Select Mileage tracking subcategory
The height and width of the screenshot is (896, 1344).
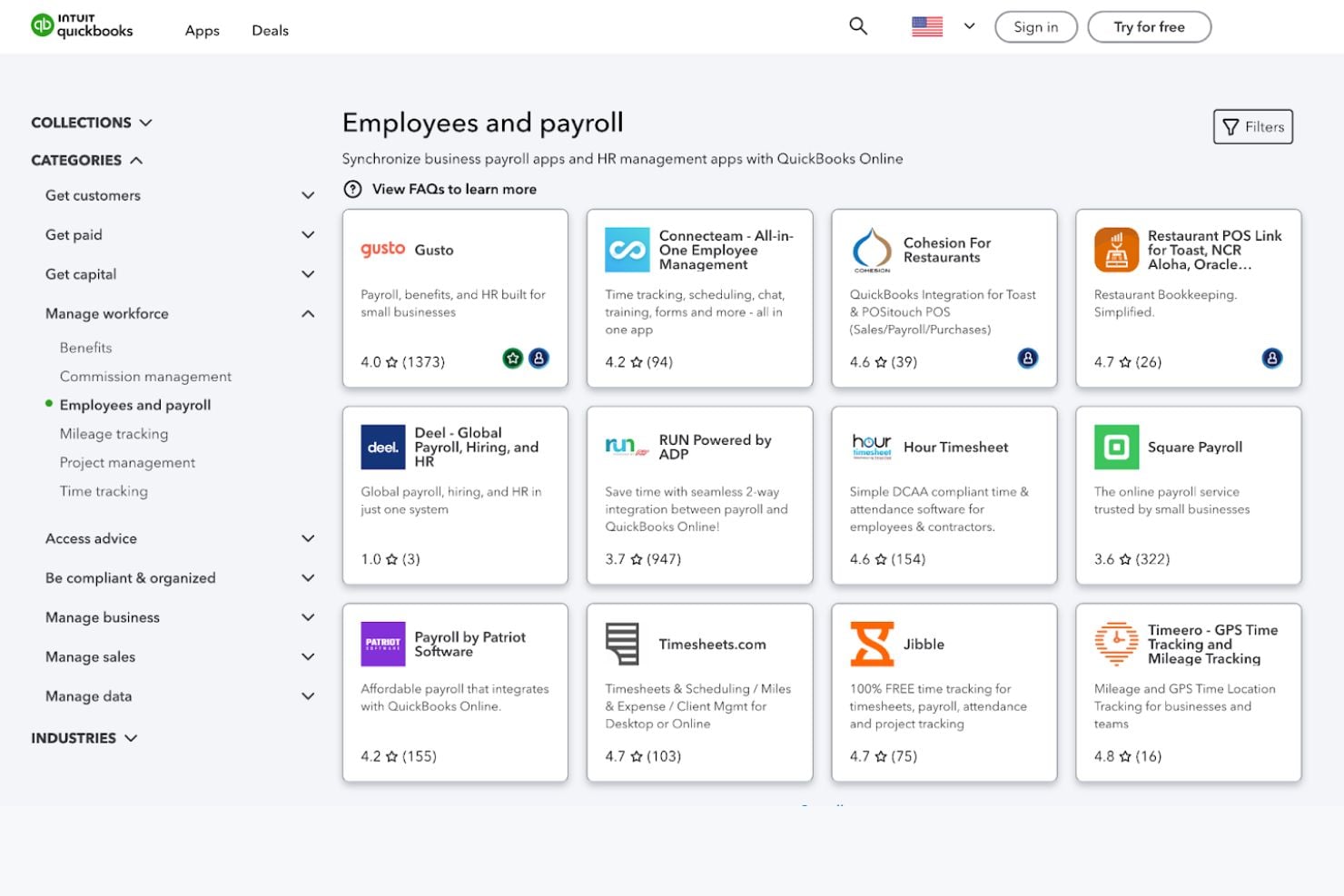click(x=114, y=434)
